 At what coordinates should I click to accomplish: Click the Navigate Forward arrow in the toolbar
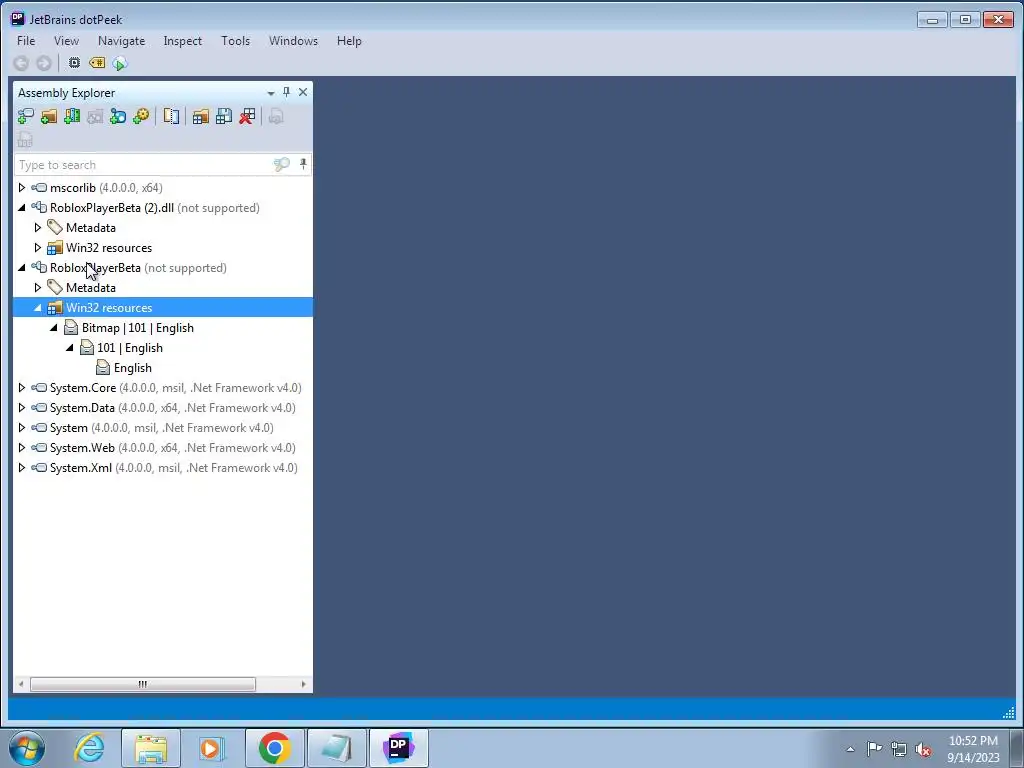[x=44, y=63]
